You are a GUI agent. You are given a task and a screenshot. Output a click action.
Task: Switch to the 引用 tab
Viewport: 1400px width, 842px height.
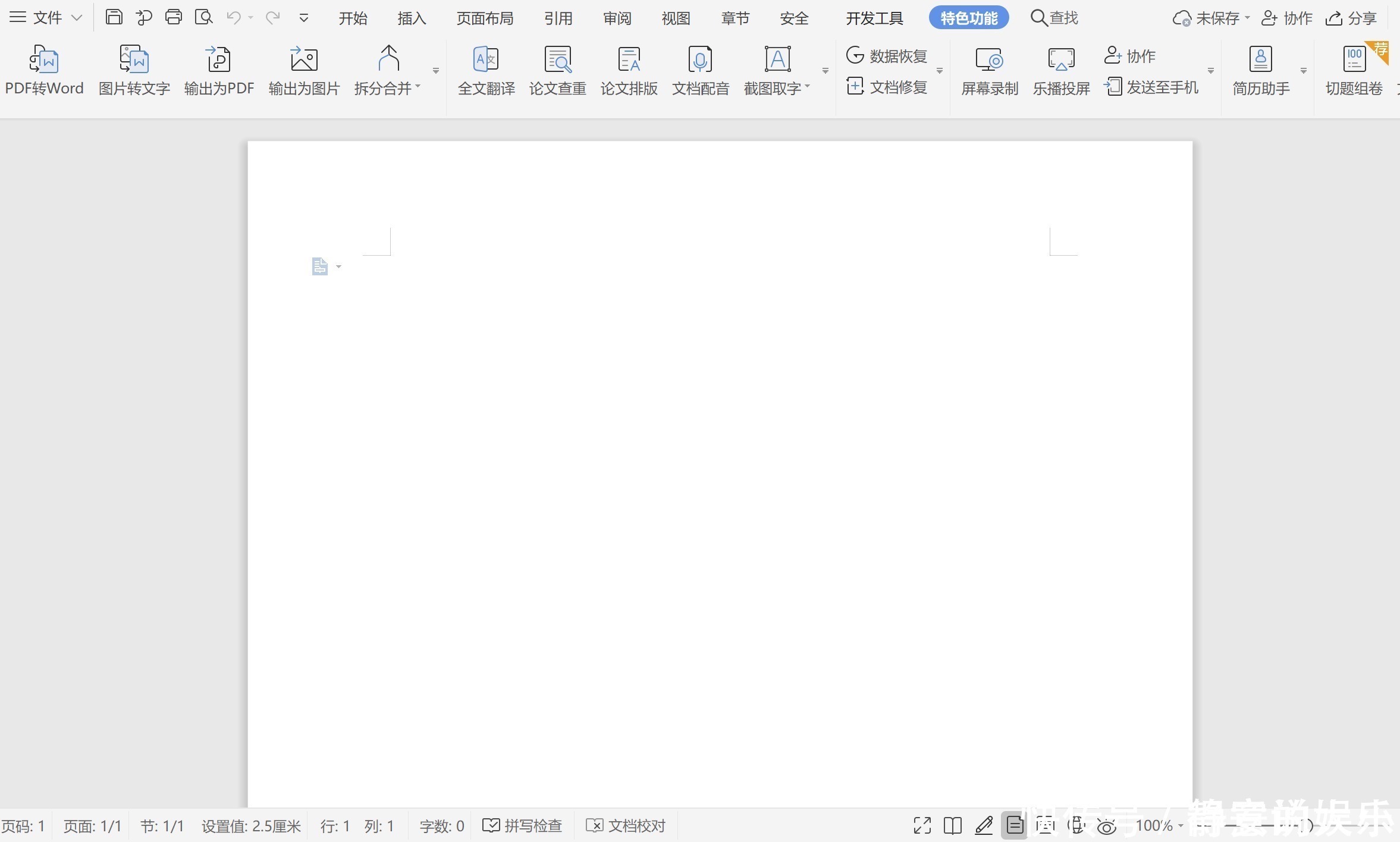[558, 18]
